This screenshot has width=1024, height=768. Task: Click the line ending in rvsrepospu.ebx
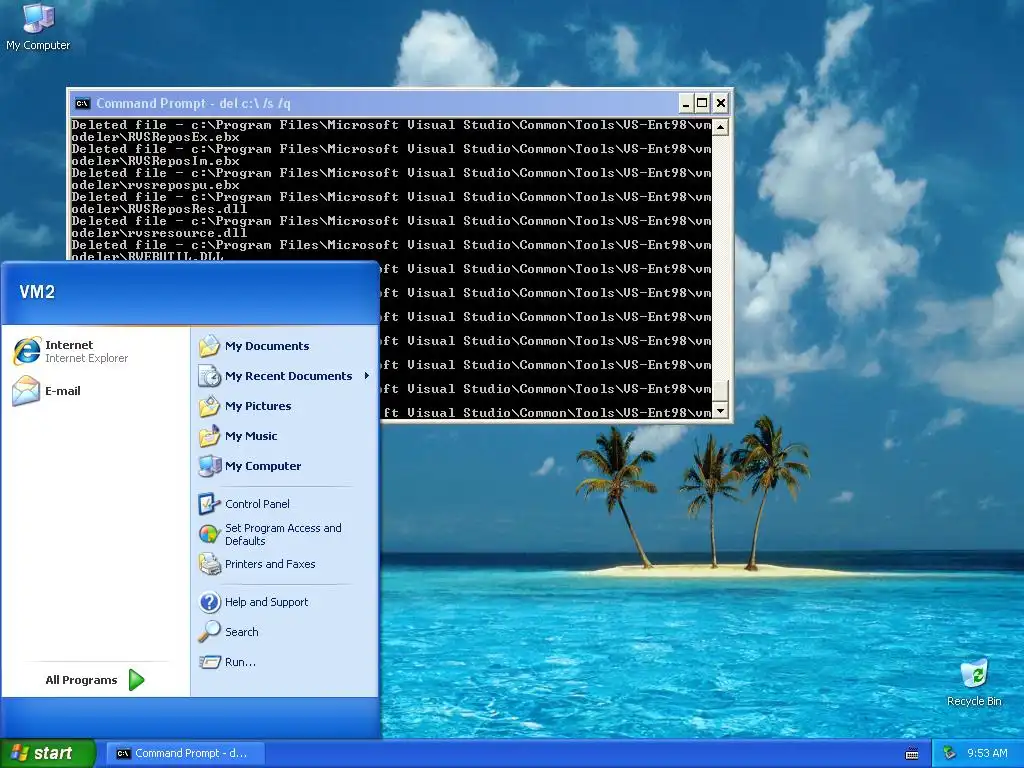tap(155, 185)
